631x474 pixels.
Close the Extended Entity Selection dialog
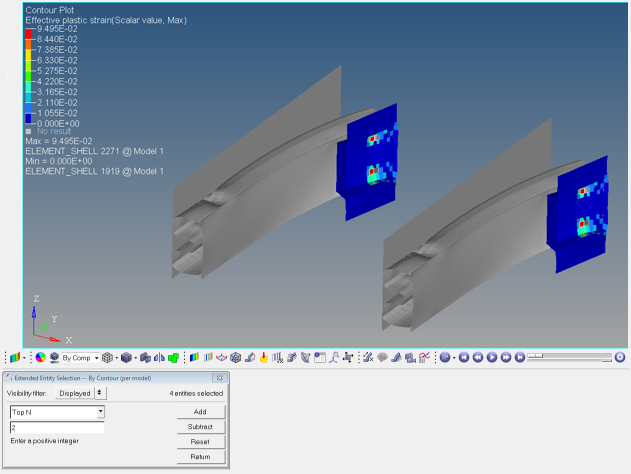point(220,378)
